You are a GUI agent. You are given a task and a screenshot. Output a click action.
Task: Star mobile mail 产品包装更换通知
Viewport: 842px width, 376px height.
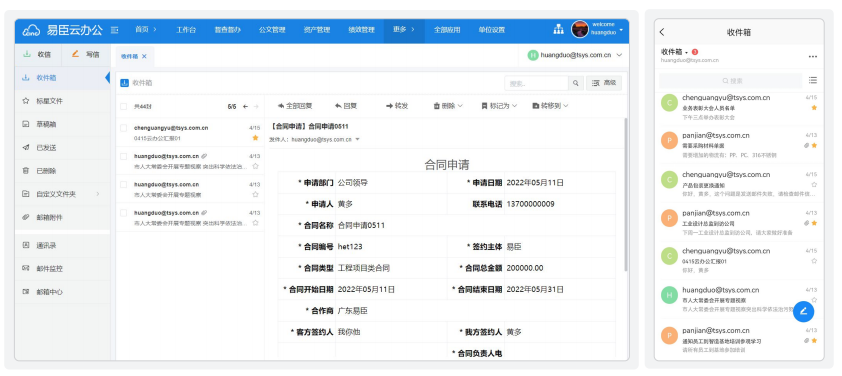[814, 184]
